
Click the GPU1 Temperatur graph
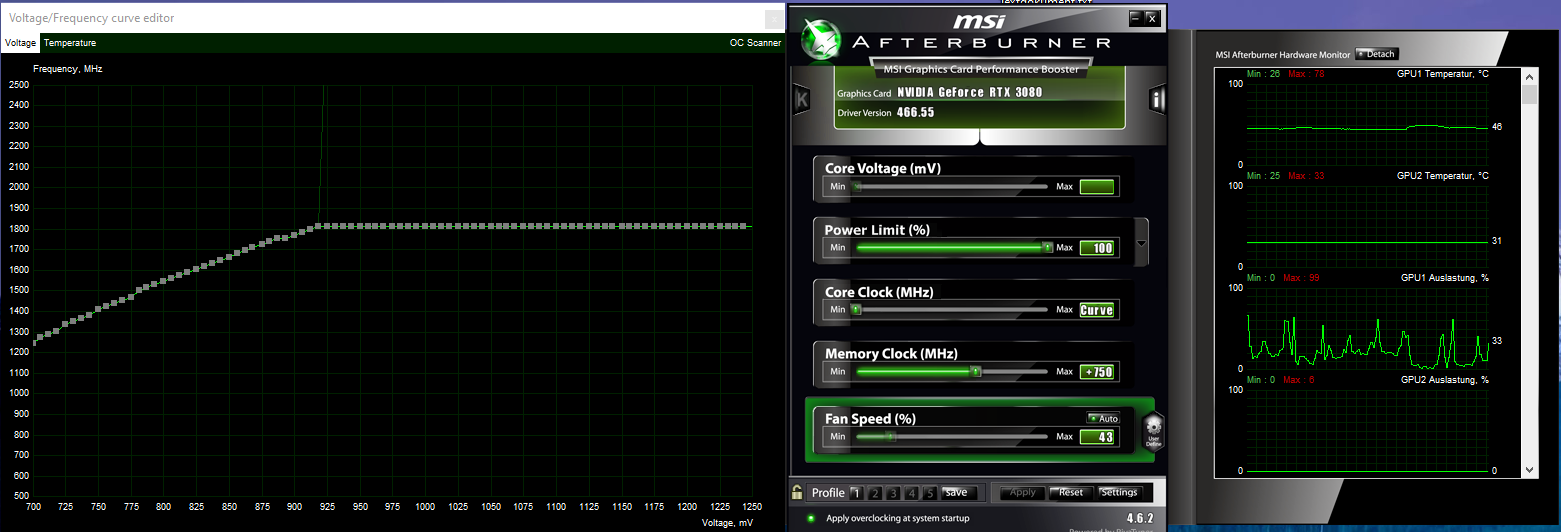point(1367,124)
